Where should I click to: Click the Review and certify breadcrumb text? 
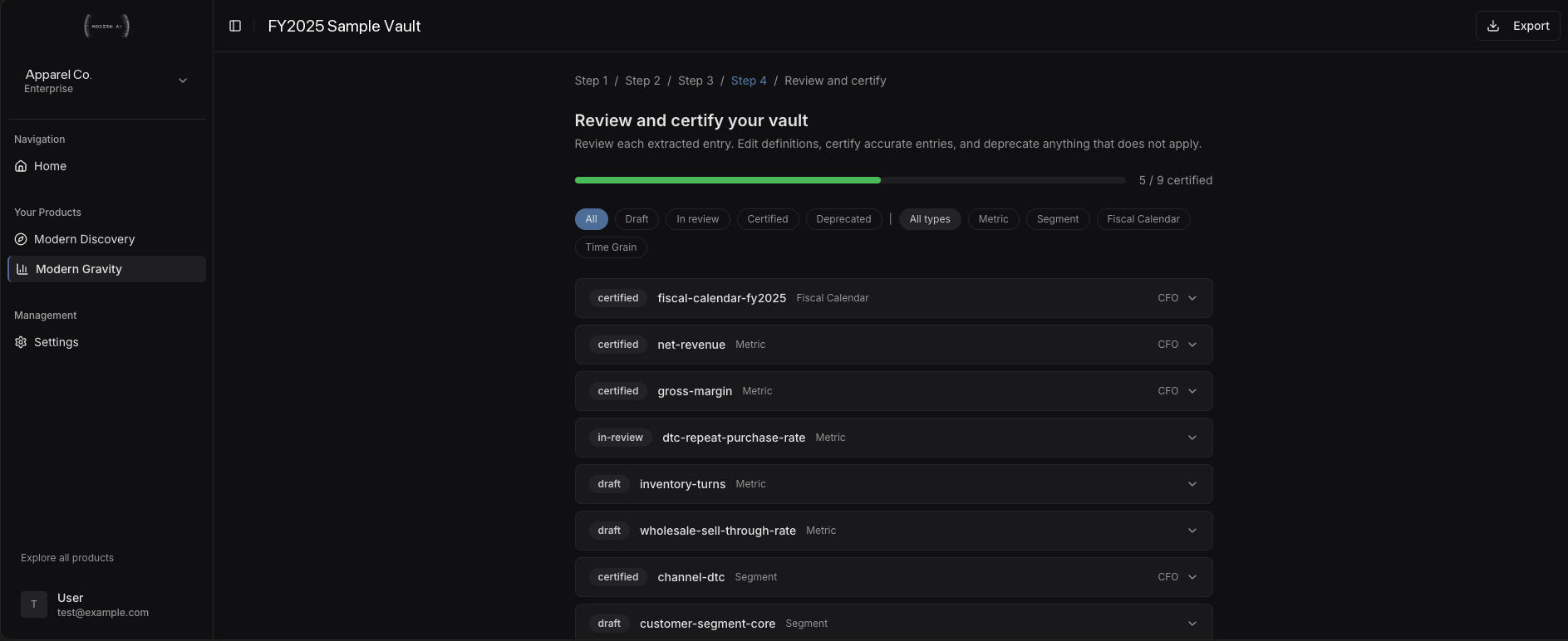click(835, 81)
